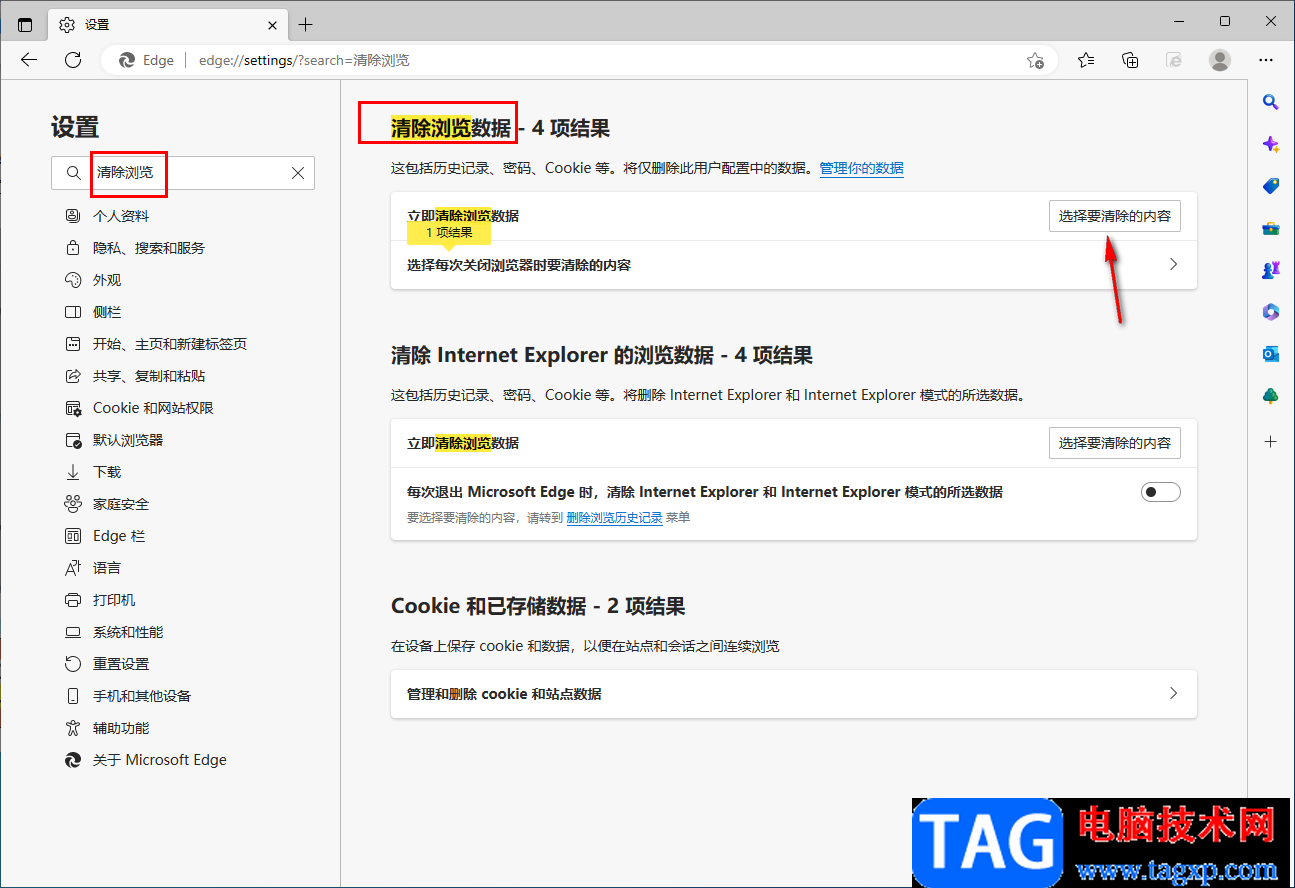This screenshot has height=888, width=1295.
Task: Open Shopping tag icon in sidebar
Action: click(x=1271, y=186)
